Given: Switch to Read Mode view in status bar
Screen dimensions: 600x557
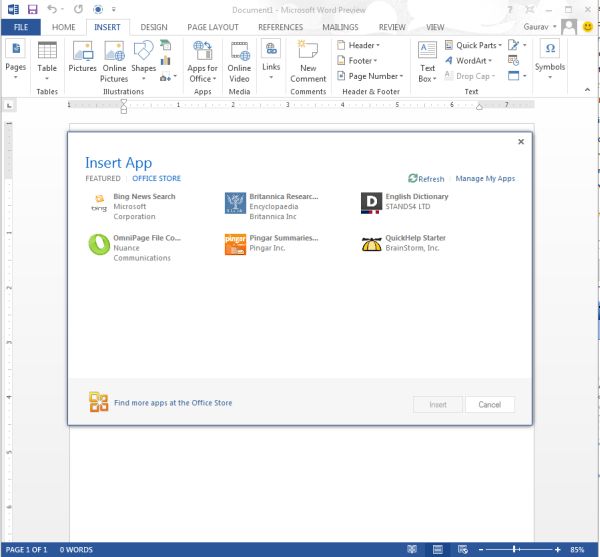Looking at the screenshot, I should click(412, 549).
